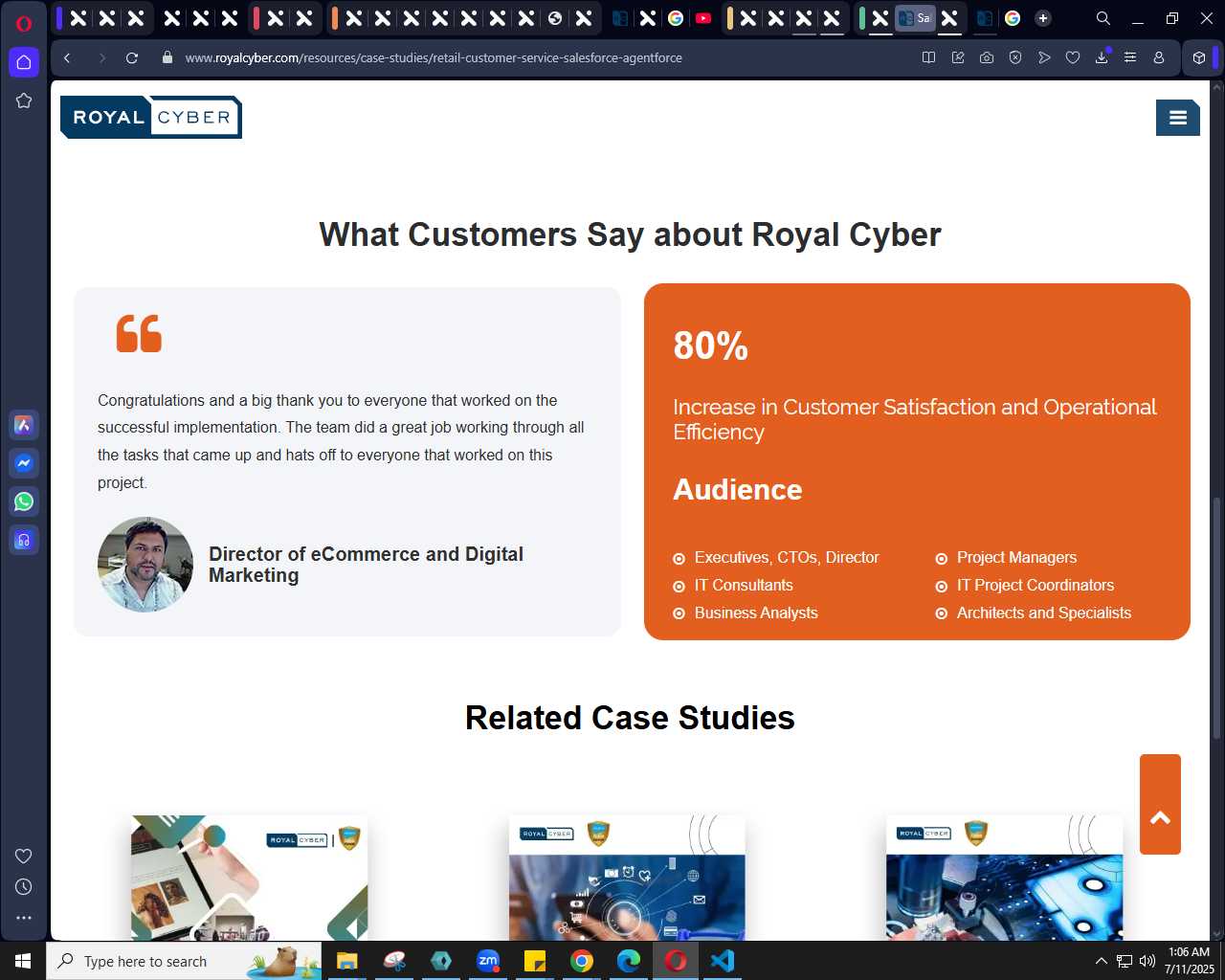Open middle related case study thumbnail
Image resolution: width=1225 pixels, height=980 pixels.
click(627, 878)
